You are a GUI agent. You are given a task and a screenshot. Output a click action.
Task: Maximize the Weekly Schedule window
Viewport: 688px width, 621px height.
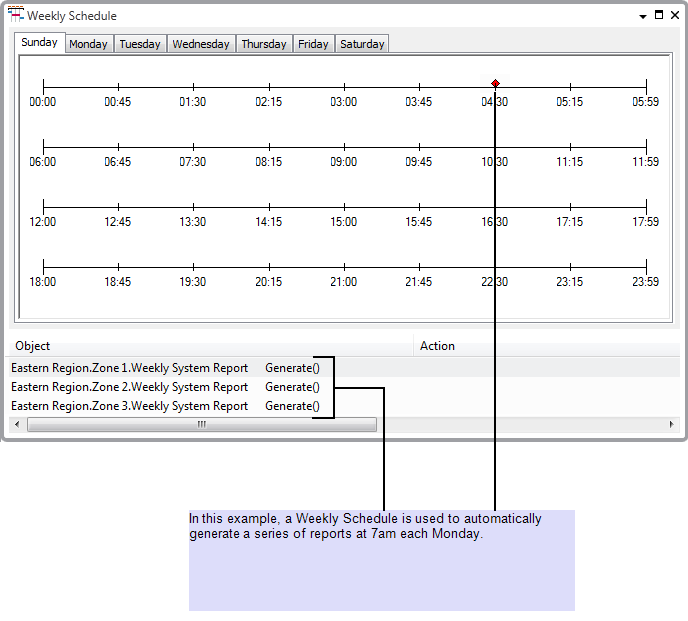(x=659, y=15)
